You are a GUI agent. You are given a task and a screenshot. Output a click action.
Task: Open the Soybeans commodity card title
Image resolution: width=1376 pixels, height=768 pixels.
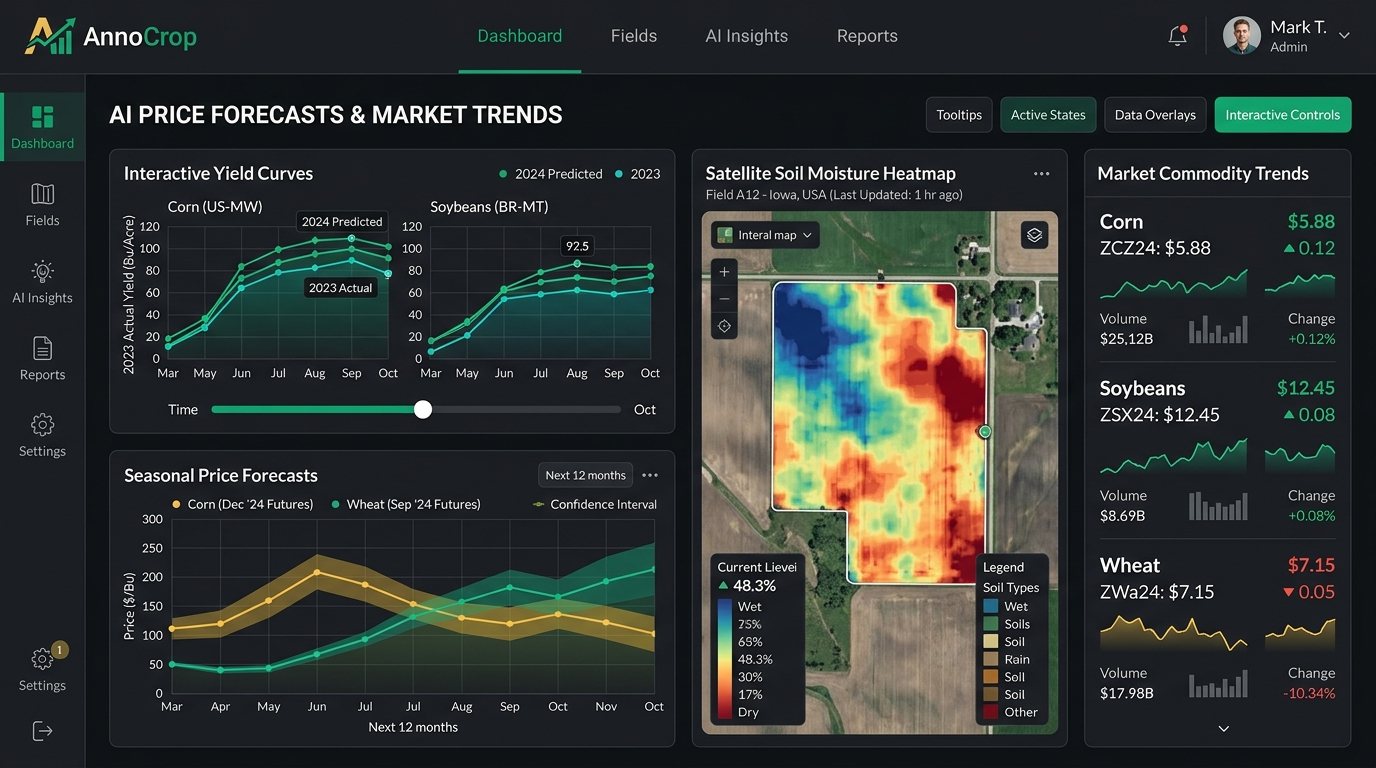coord(1142,388)
